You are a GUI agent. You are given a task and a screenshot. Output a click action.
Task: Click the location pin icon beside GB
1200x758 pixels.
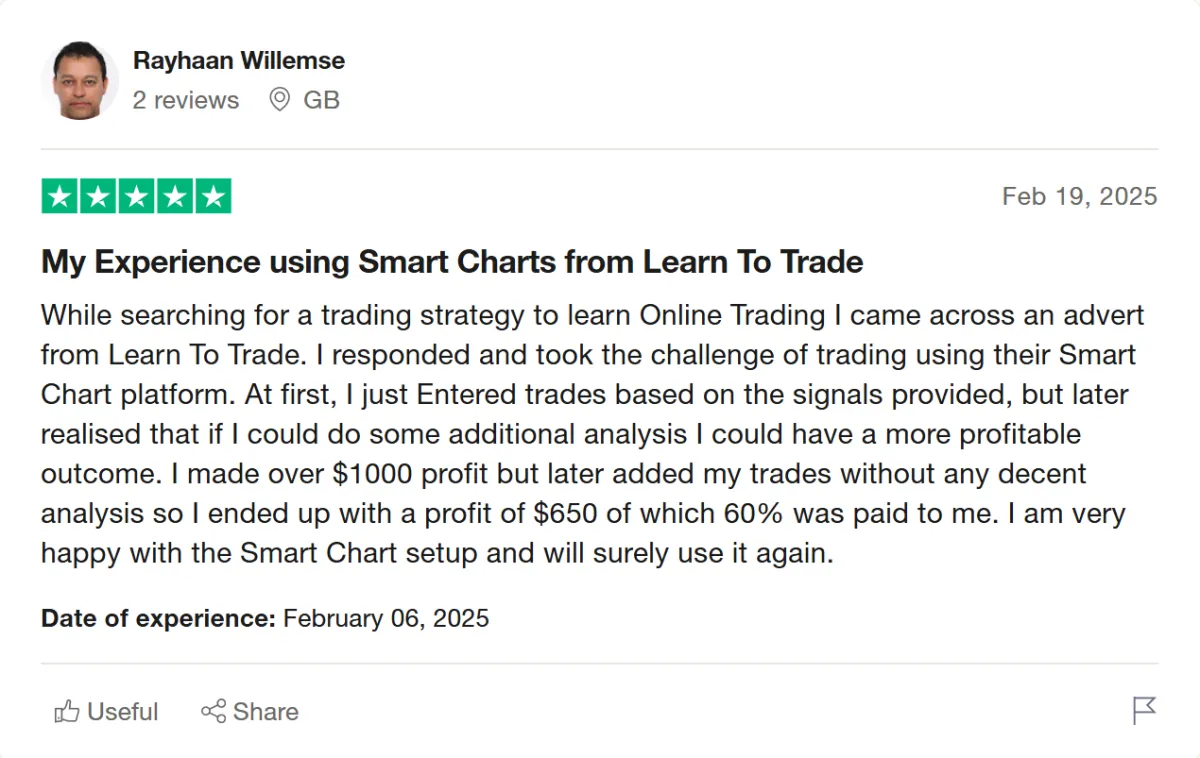(280, 100)
